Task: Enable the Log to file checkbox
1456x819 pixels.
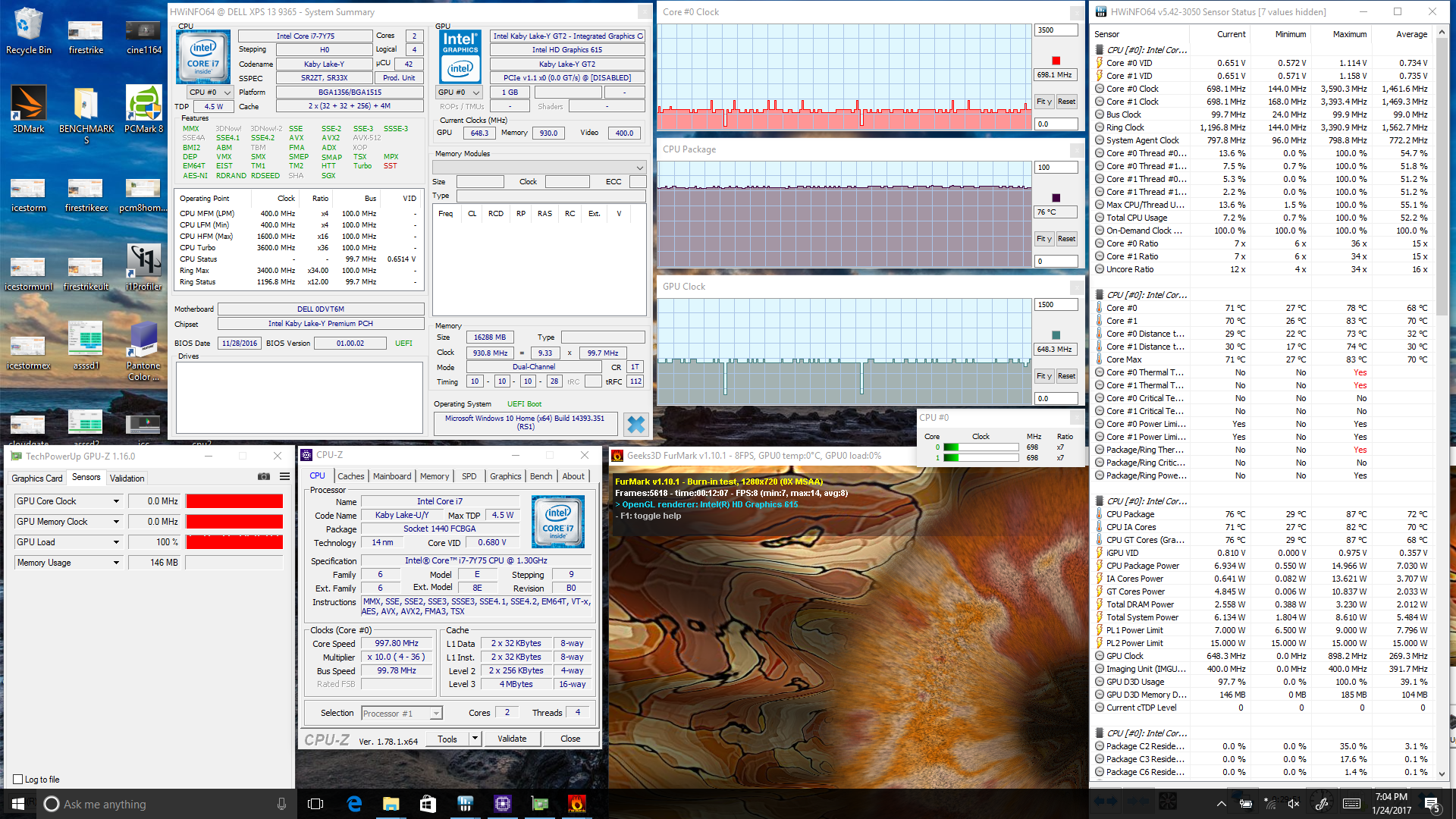Action: pos(18,780)
